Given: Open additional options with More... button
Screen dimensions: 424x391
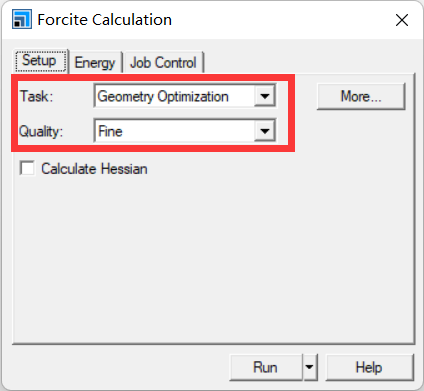Looking at the screenshot, I should (361, 96).
